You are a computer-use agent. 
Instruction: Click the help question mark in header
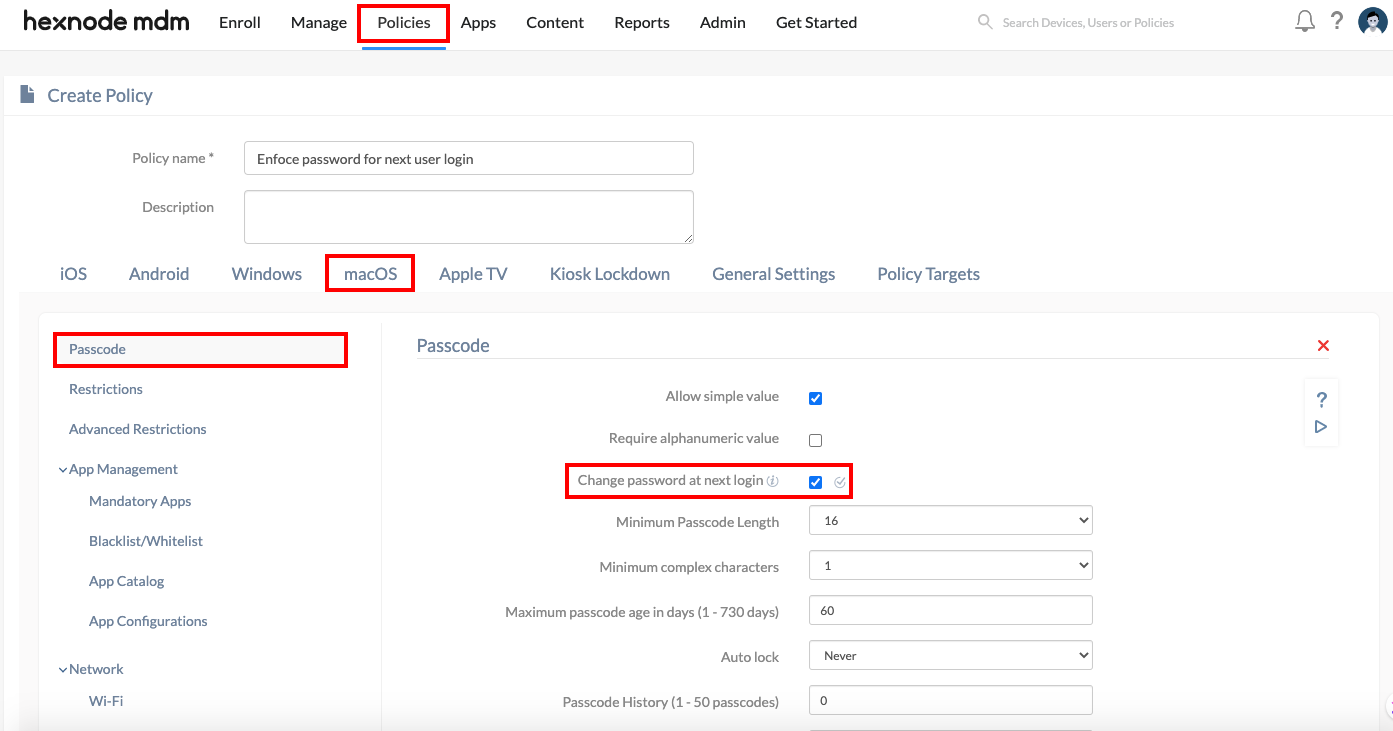(x=1337, y=21)
